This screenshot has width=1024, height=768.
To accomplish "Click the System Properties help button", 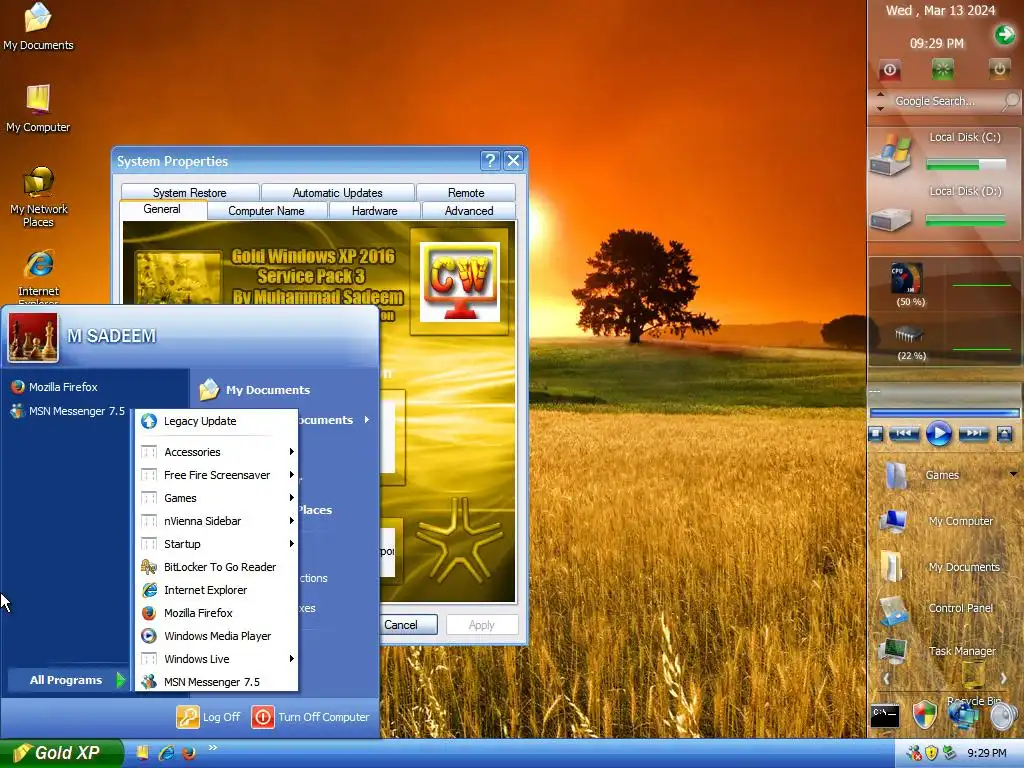I will (490, 161).
